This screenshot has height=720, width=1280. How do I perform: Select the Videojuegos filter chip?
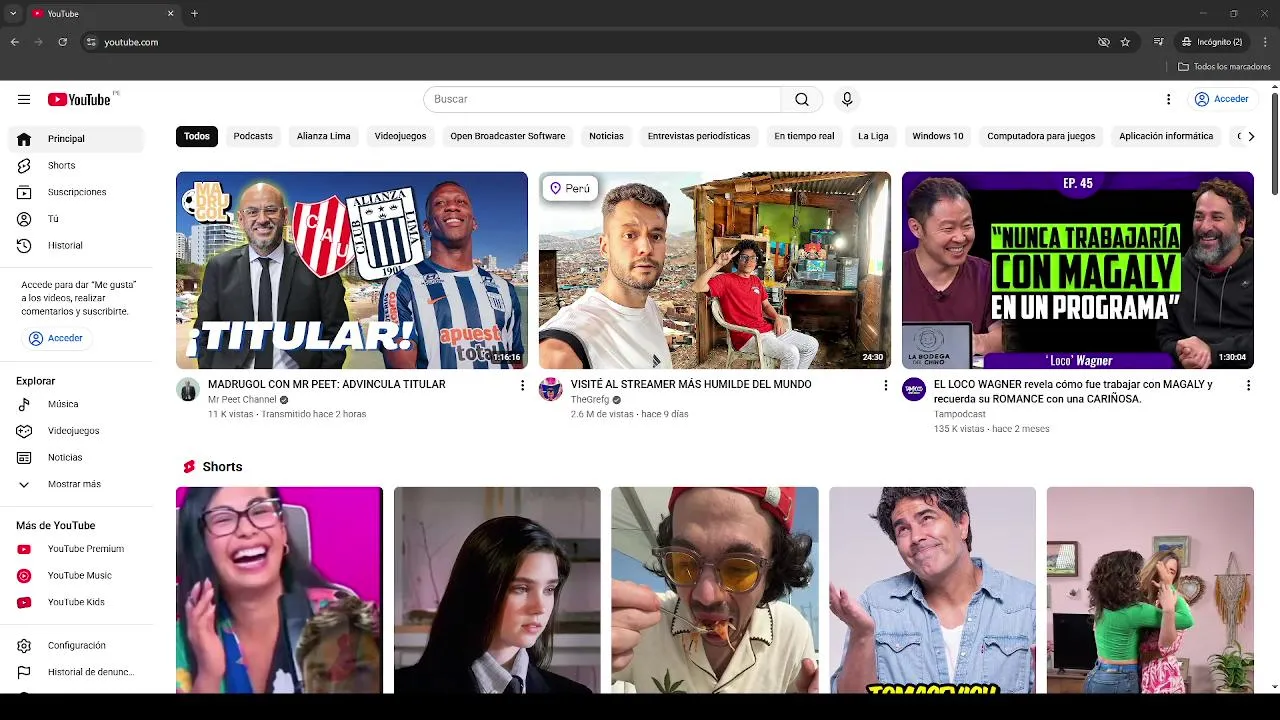[x=400, y=136]
